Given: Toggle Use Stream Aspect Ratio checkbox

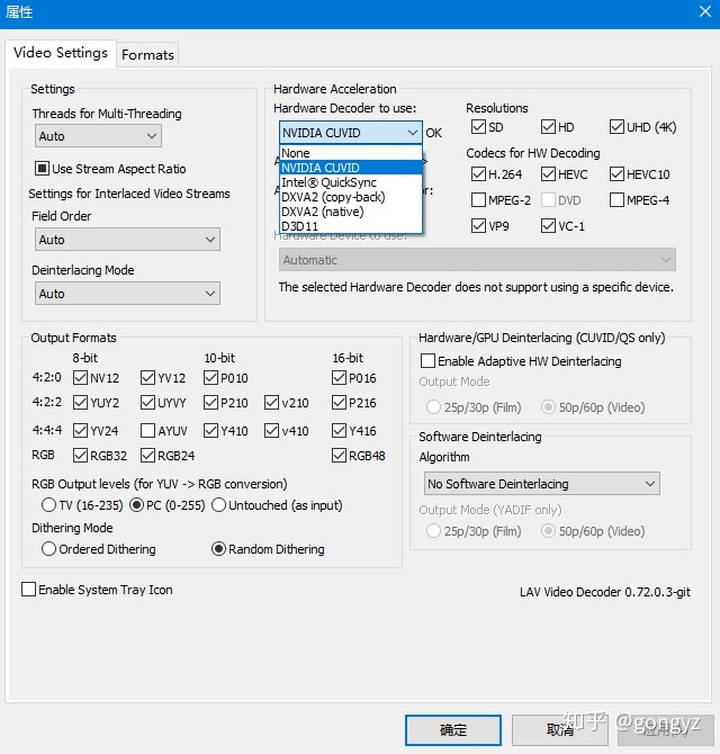Looking at the screenshot, I should click(42, 169).
